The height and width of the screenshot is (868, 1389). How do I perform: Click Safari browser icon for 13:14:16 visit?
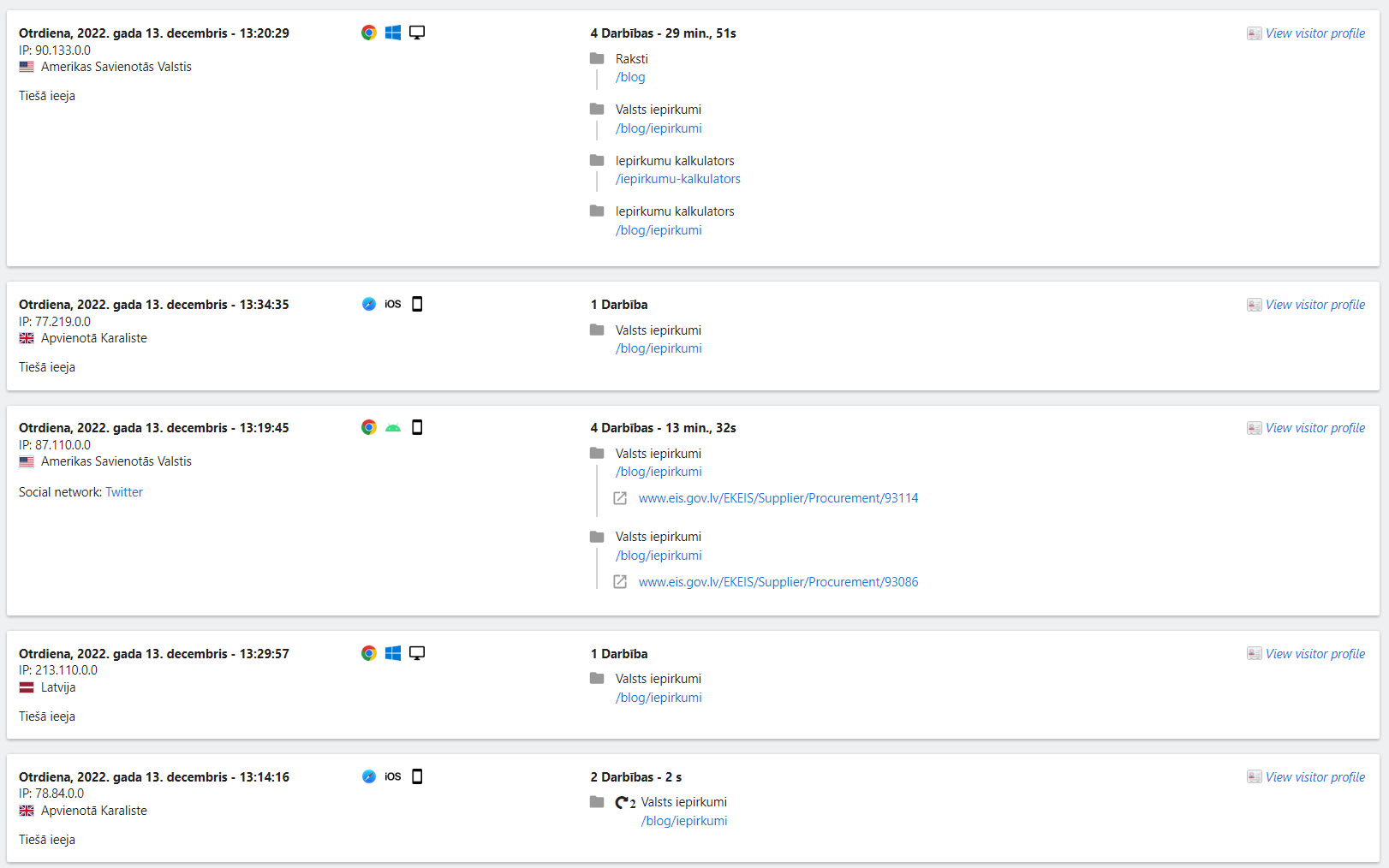click(369, 776)
